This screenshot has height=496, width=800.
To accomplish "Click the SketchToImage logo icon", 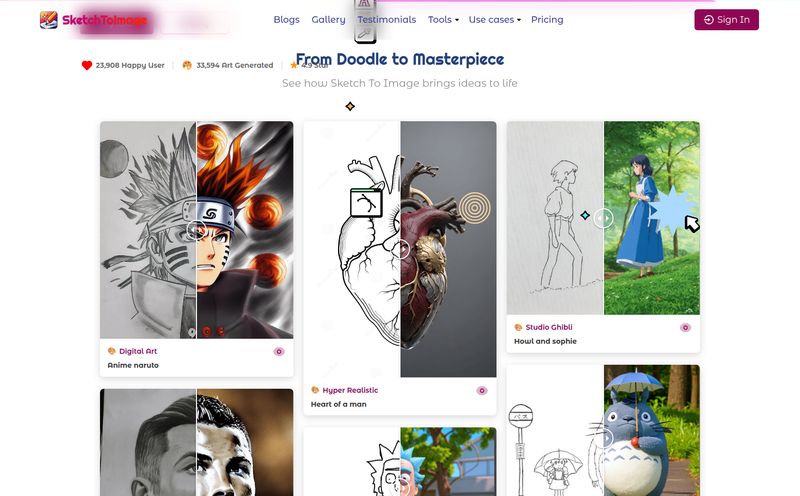I will [x=48, y=20].
